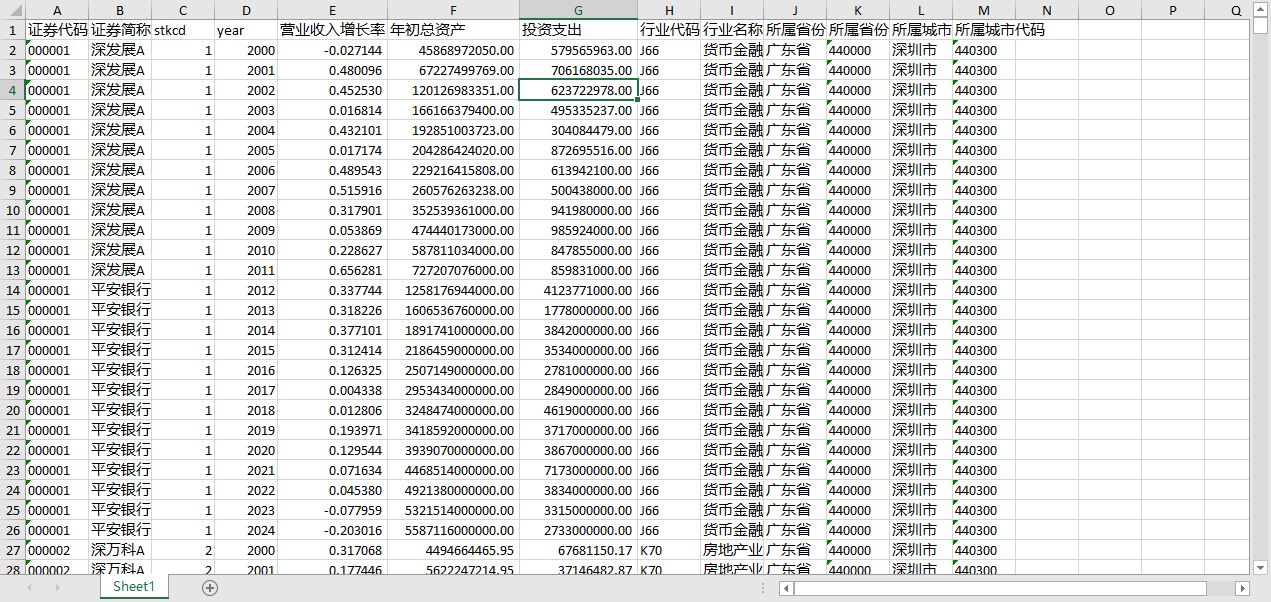
Task: Select column M header
Action: 984,10
